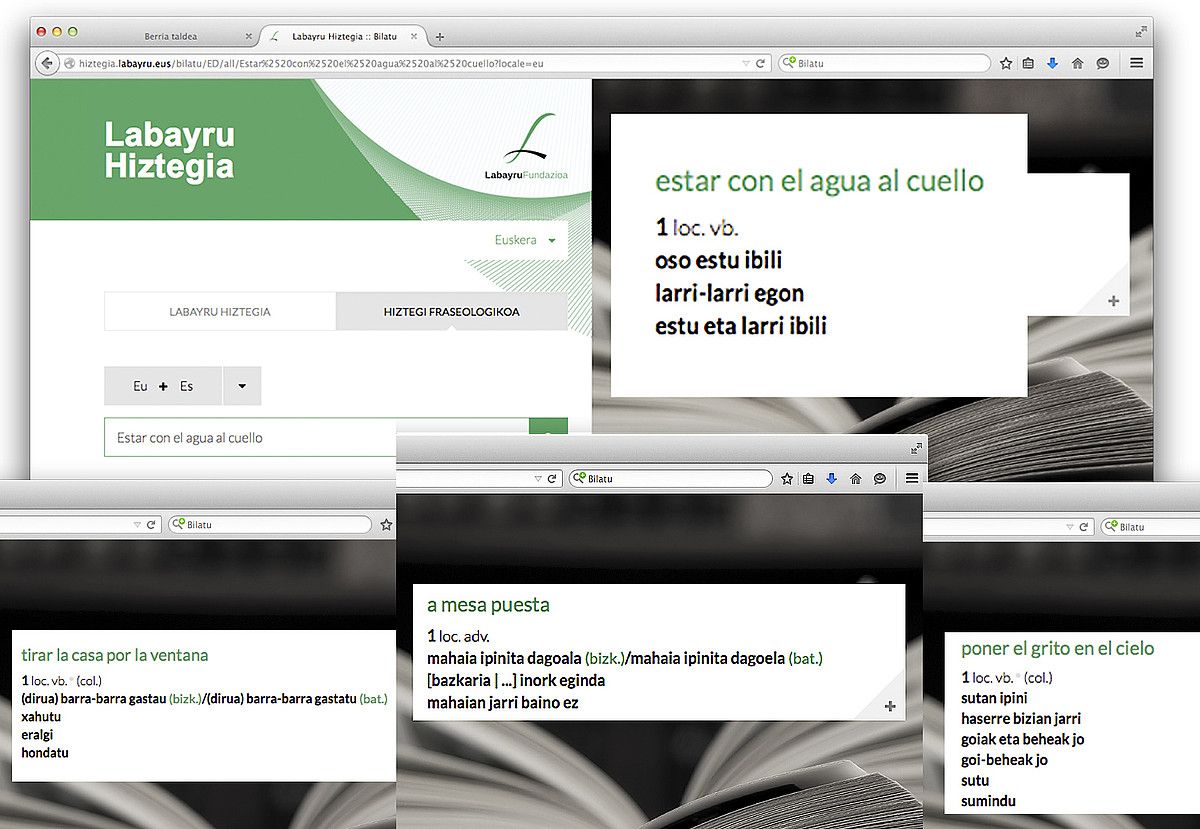Click the translation 'oso estu ibili'
Image resolution: width=1200 pixels, height=829 pixels.
pos(718,261)
